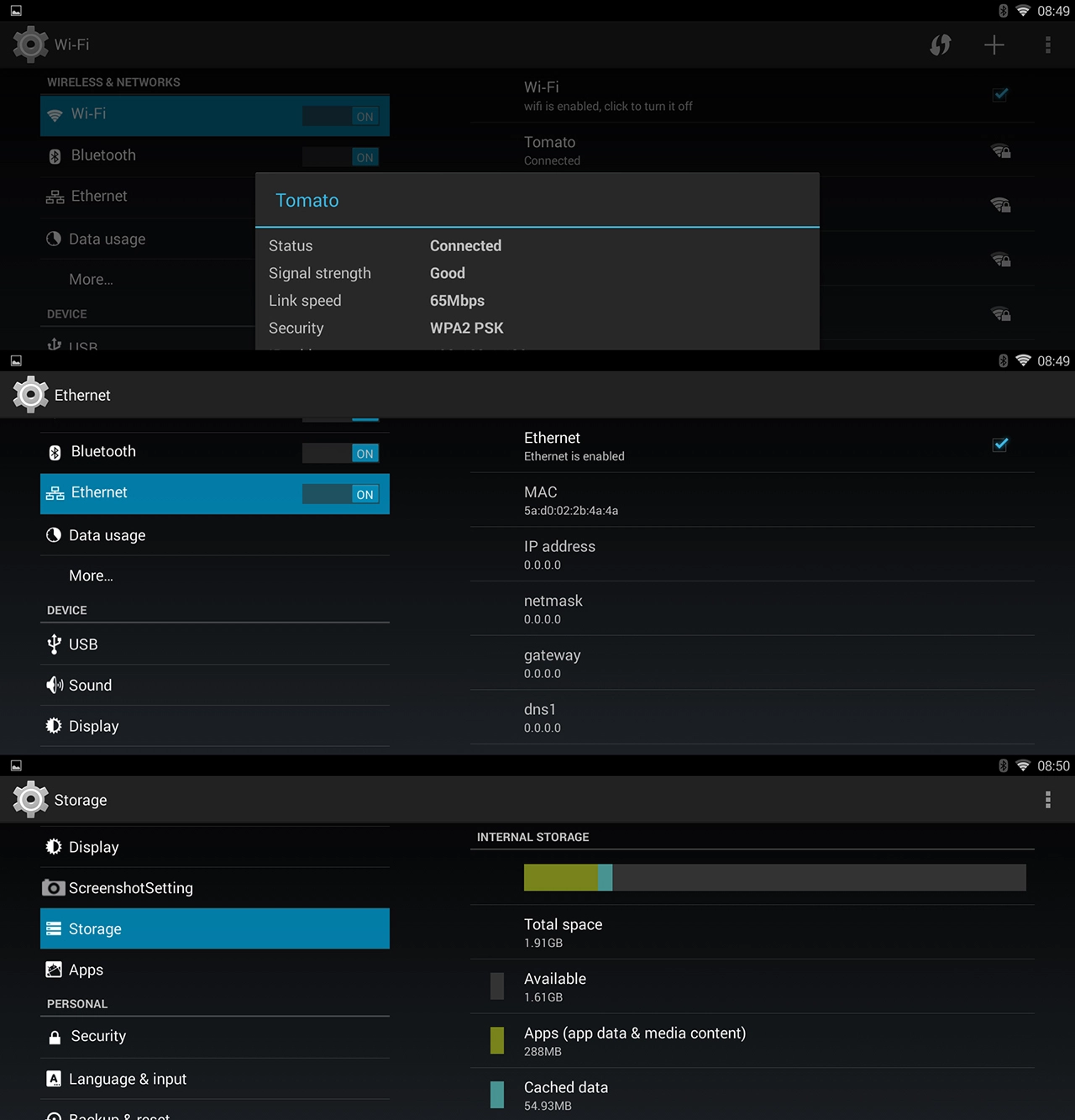This screenshot has height=1120, width=1075.
Task: Tap the WPS sync arrows icon in Wi-Fi bar
Action: (941, 45)
